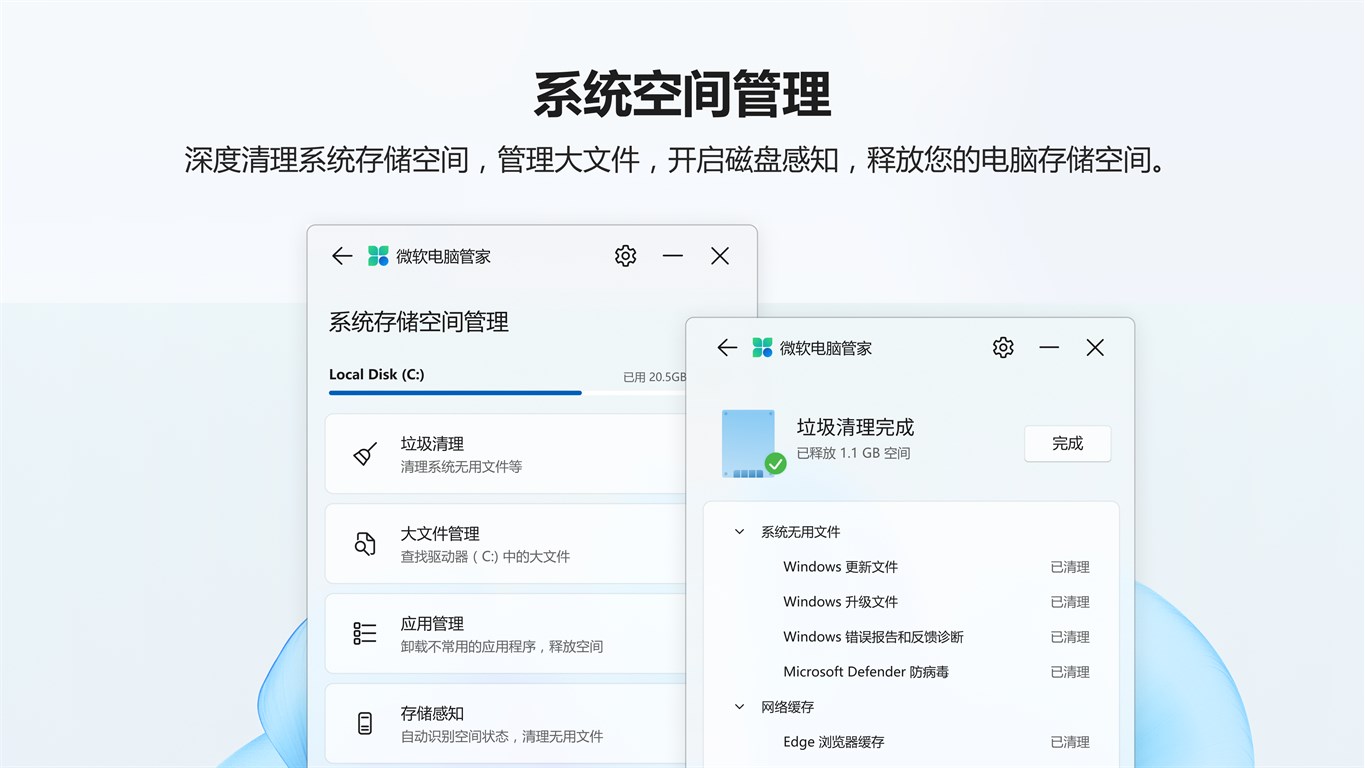
Task: Go back in the 垃圾清理完成 window
Action: click(x=727, y=347)
